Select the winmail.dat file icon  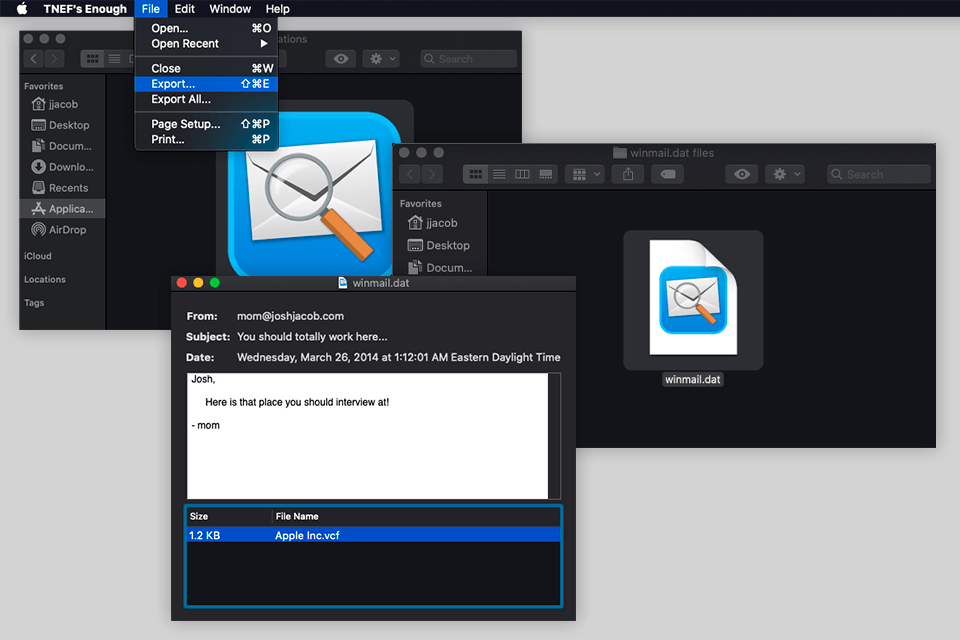point(693,299)
